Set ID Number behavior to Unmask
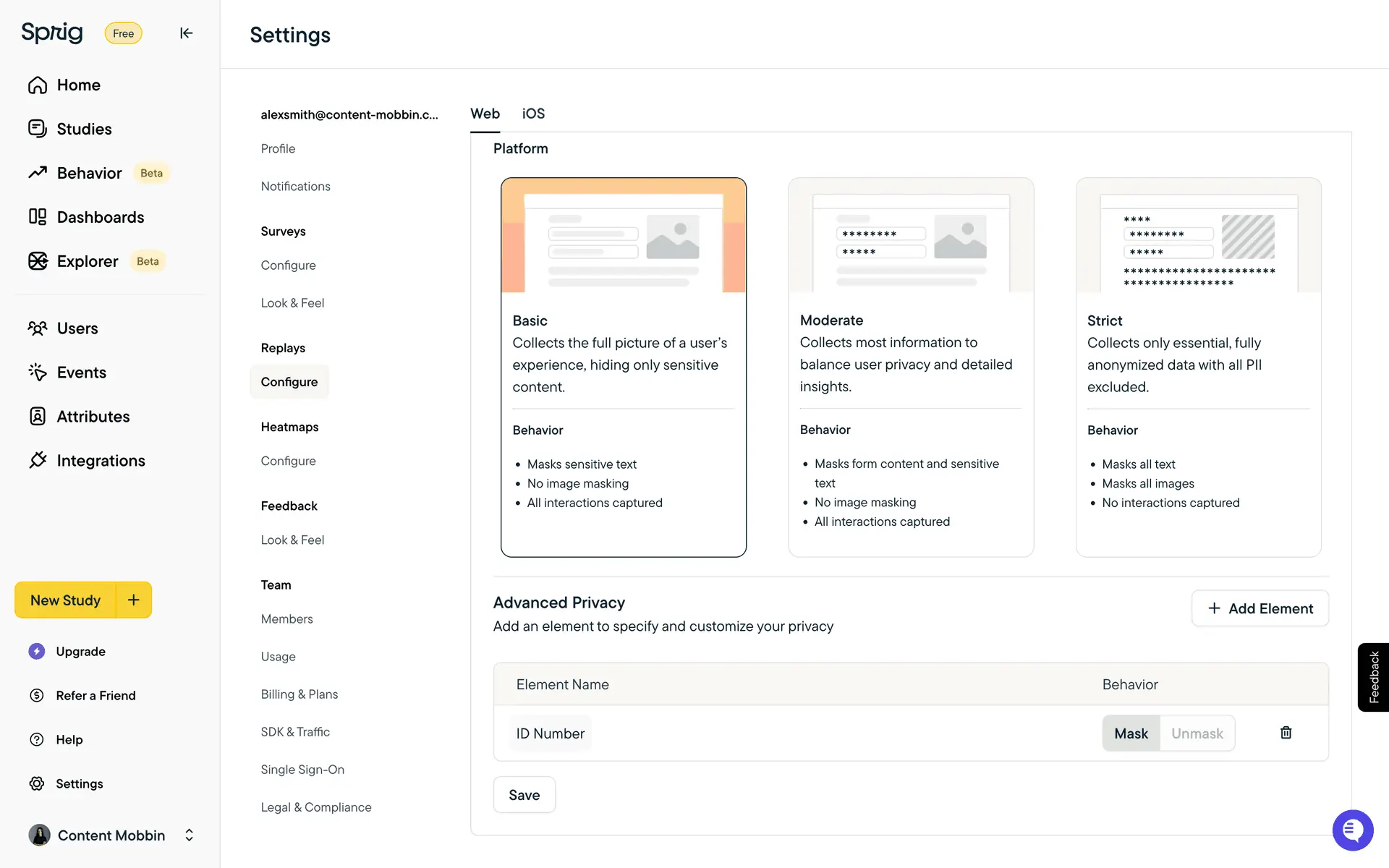 [x=1197, y=733]
